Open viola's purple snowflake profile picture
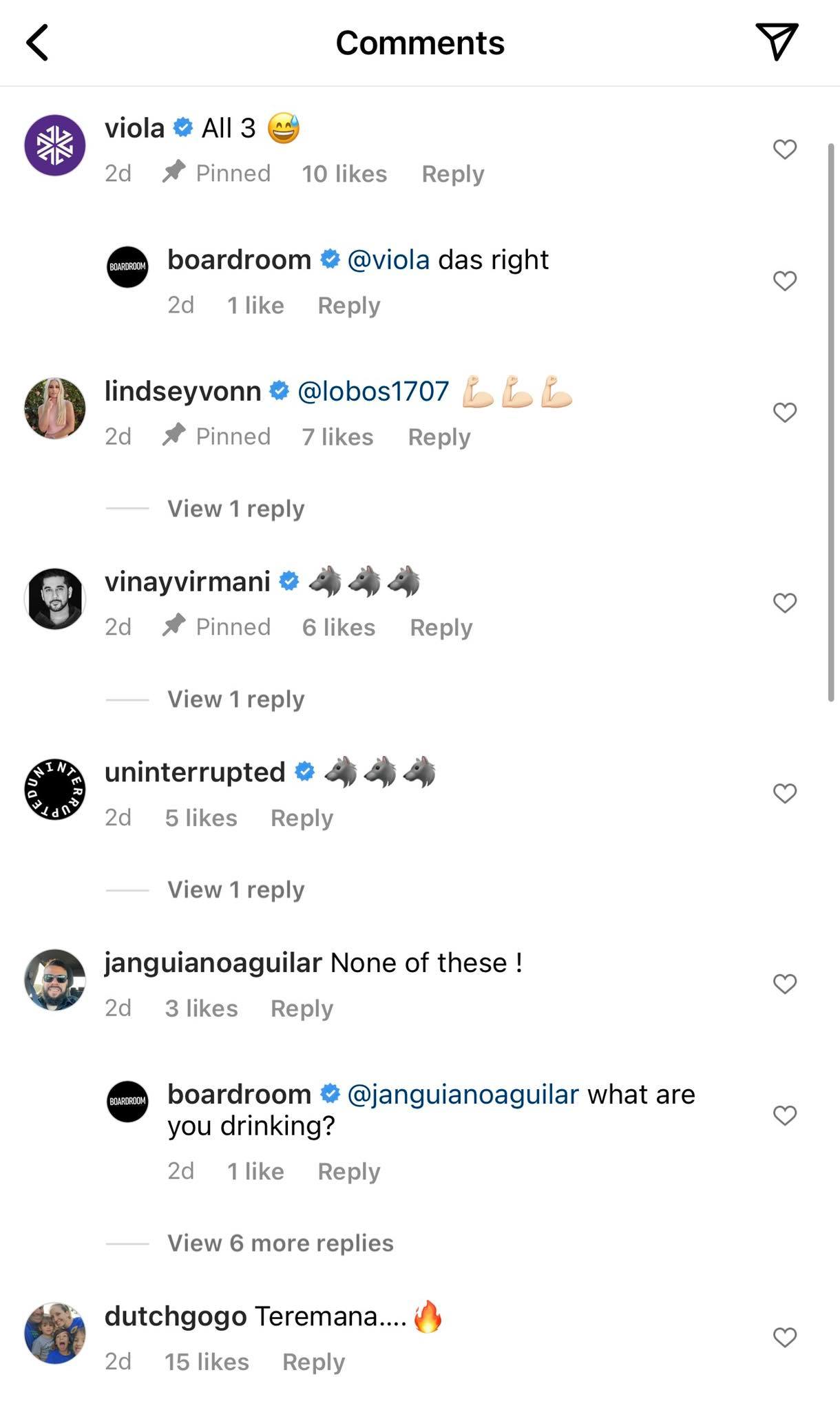 tap(55, 145)
